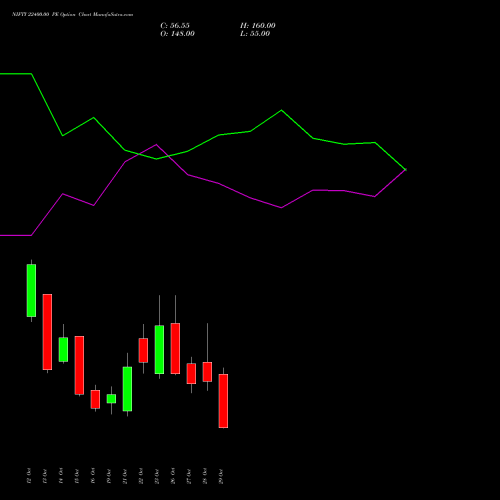Click the low value 'L: 55.00'
Viewport: 500px width, 500px height.
pyautogui.click(x=255, y=34)
